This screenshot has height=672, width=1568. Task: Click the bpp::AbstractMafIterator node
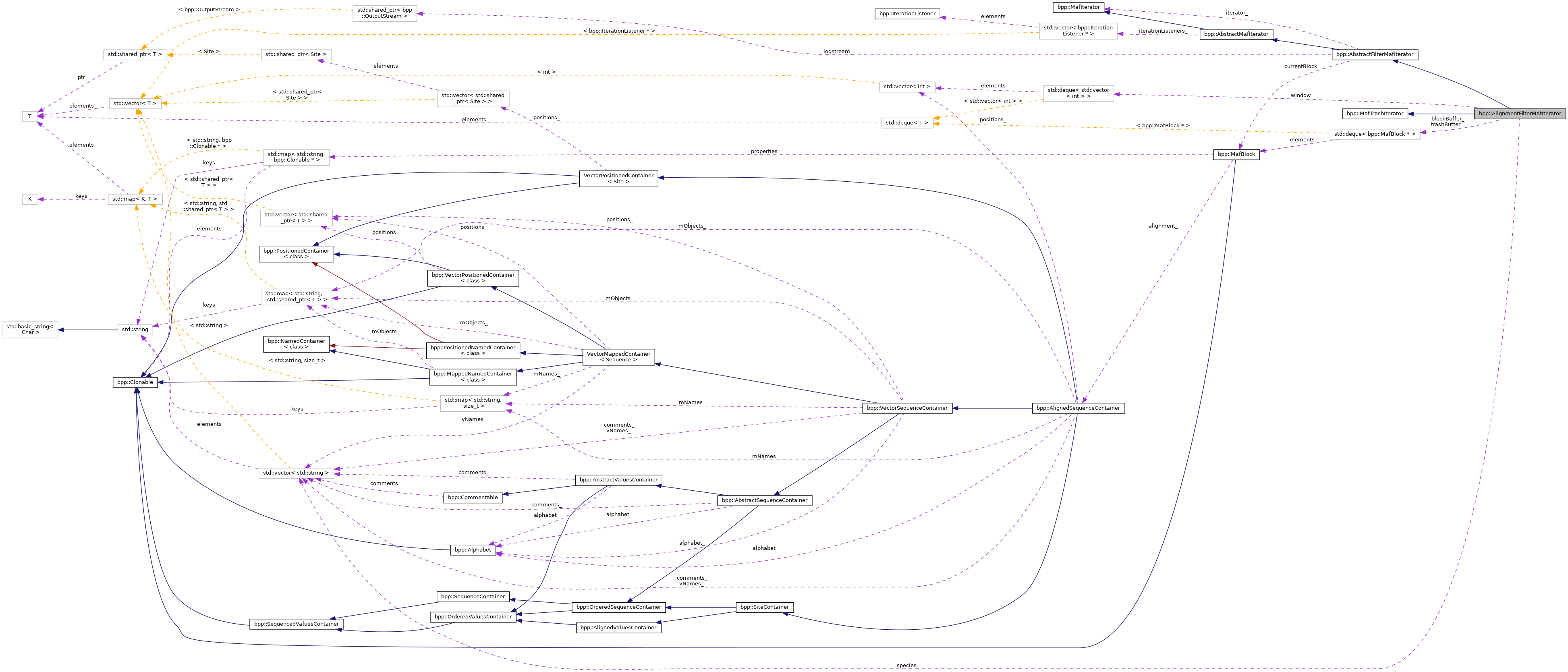point(1236,34)
